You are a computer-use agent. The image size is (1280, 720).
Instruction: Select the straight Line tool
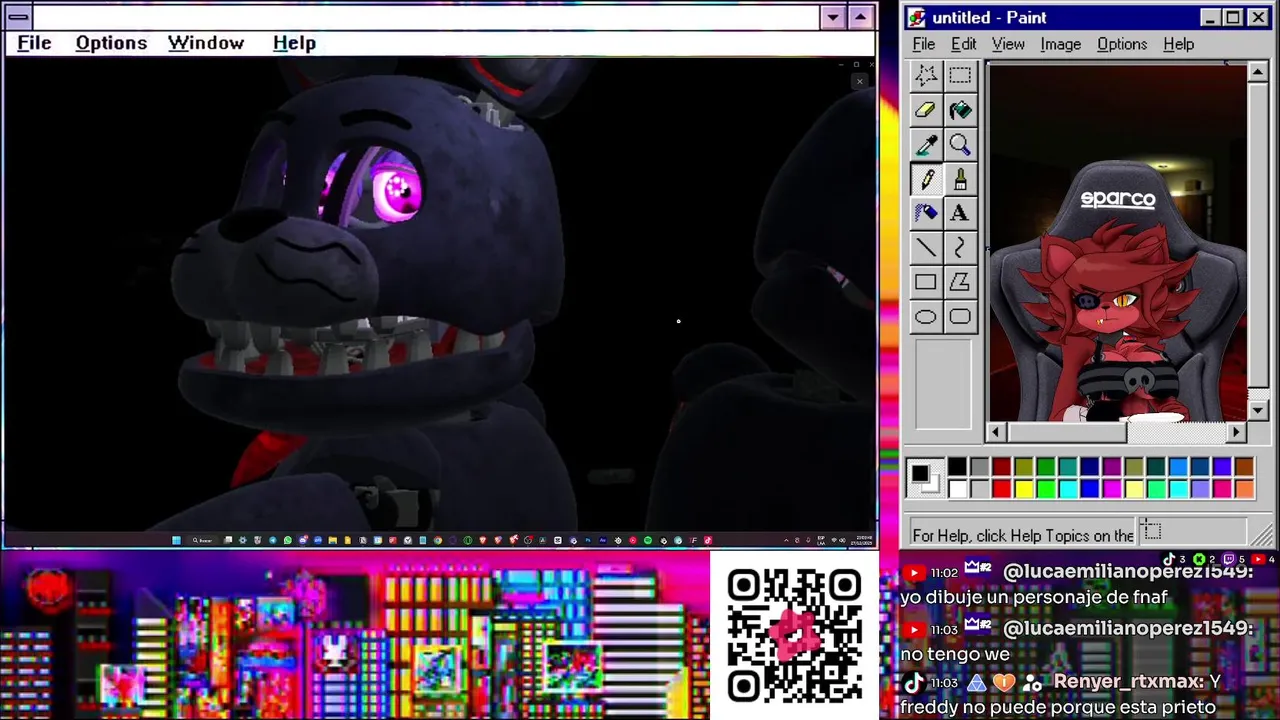pos(926,248)
